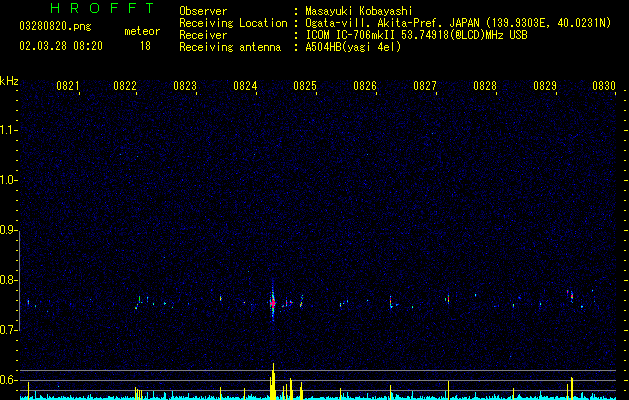This screenshot has width=629, height=400.
Task: Click the Receiving Location label
Action: pyautogui.click(x=233, y=23)
